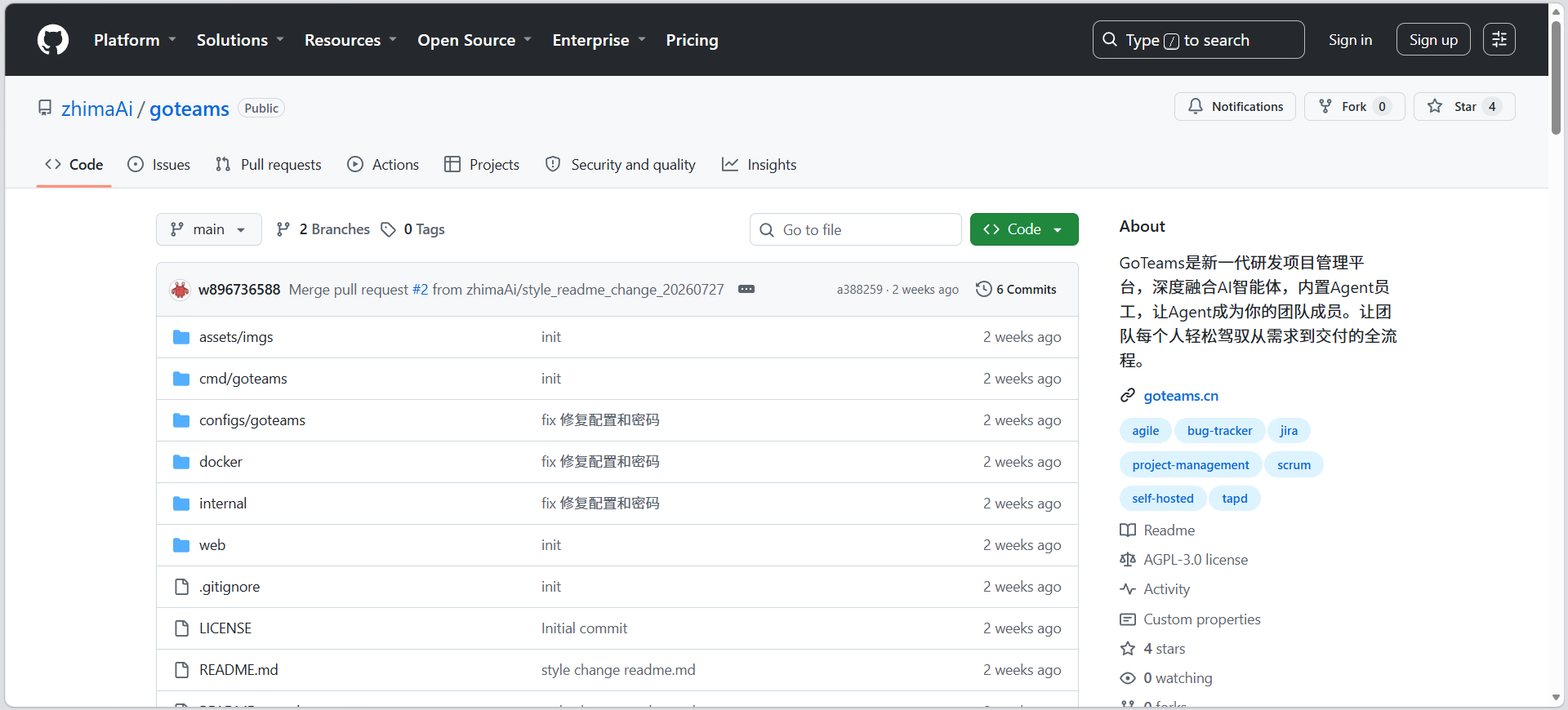Viewport: 1568px width, 710px height.
Task: Click the search bar in the header
Action: tap(1198, 39)
